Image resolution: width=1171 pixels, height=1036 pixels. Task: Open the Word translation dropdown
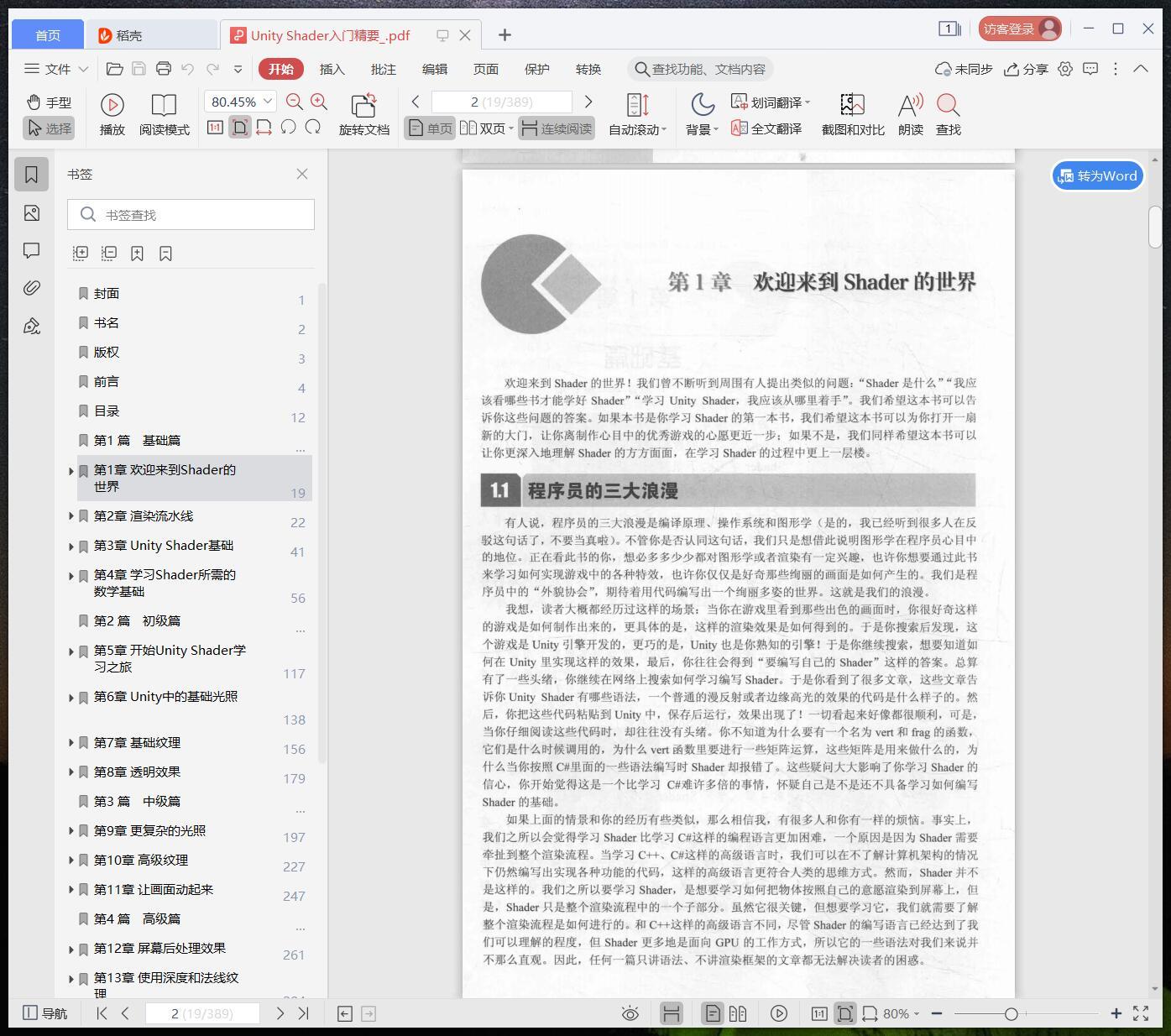[x=771, y=102]
